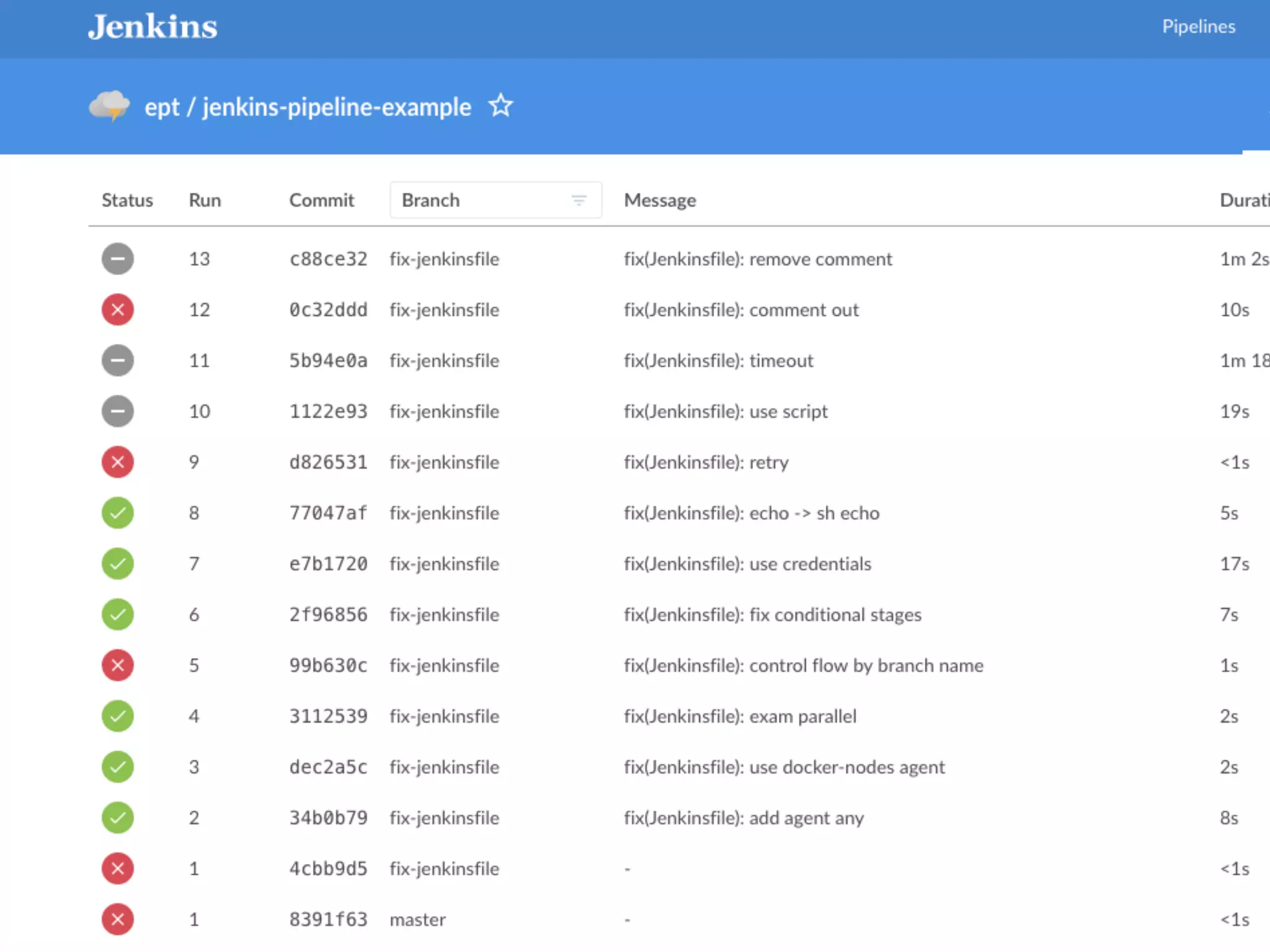Screen dimensions: 1270x952
Task: Click failed status icon of run 5
Action: click(118, 666)
